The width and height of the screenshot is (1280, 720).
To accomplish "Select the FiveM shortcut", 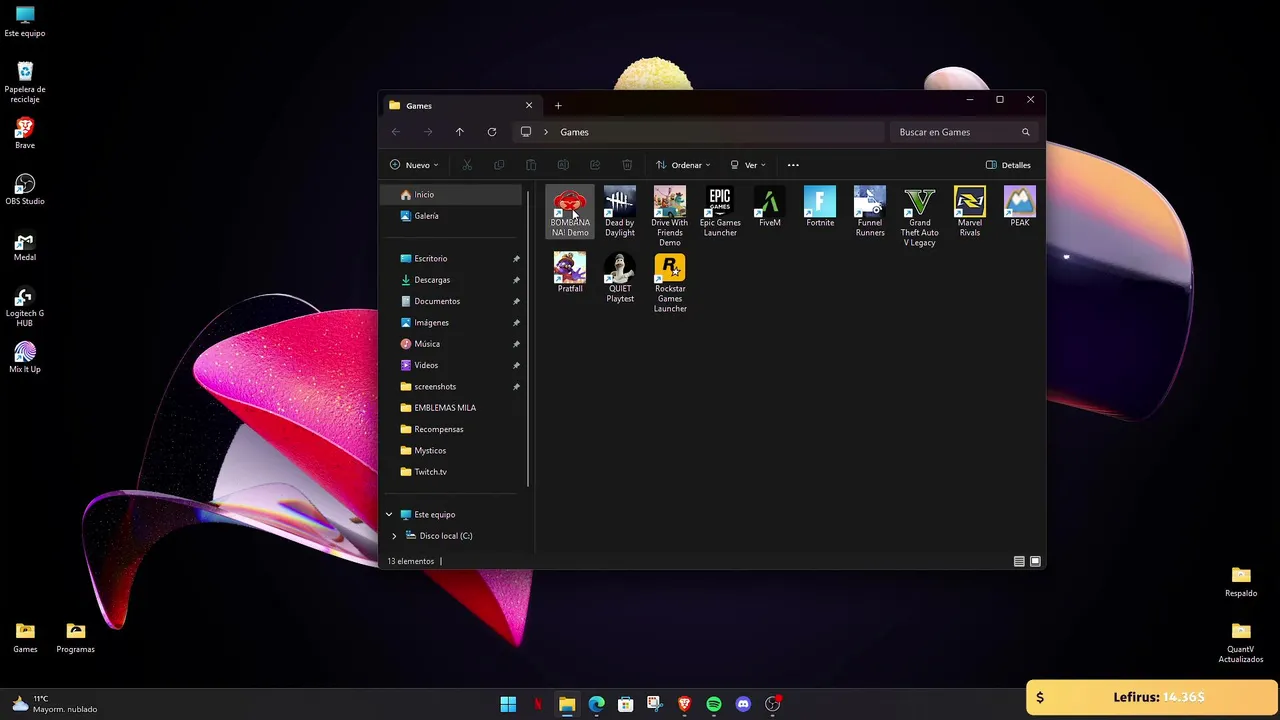I will (770, 207).
